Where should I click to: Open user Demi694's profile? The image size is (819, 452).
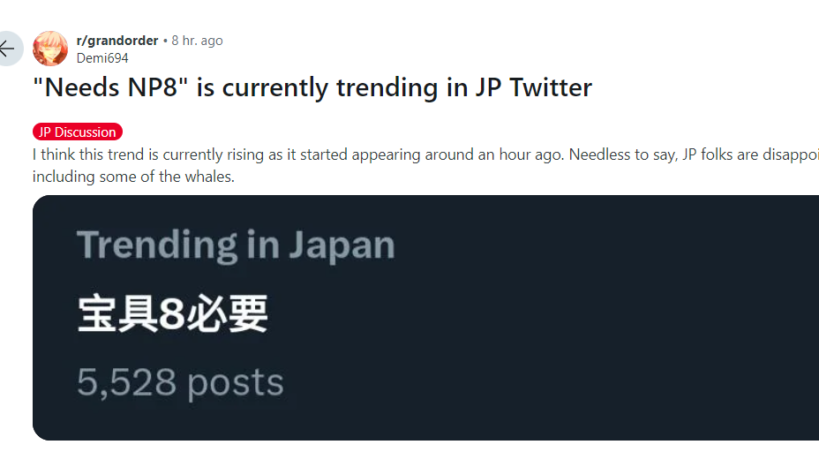(102, 58)
